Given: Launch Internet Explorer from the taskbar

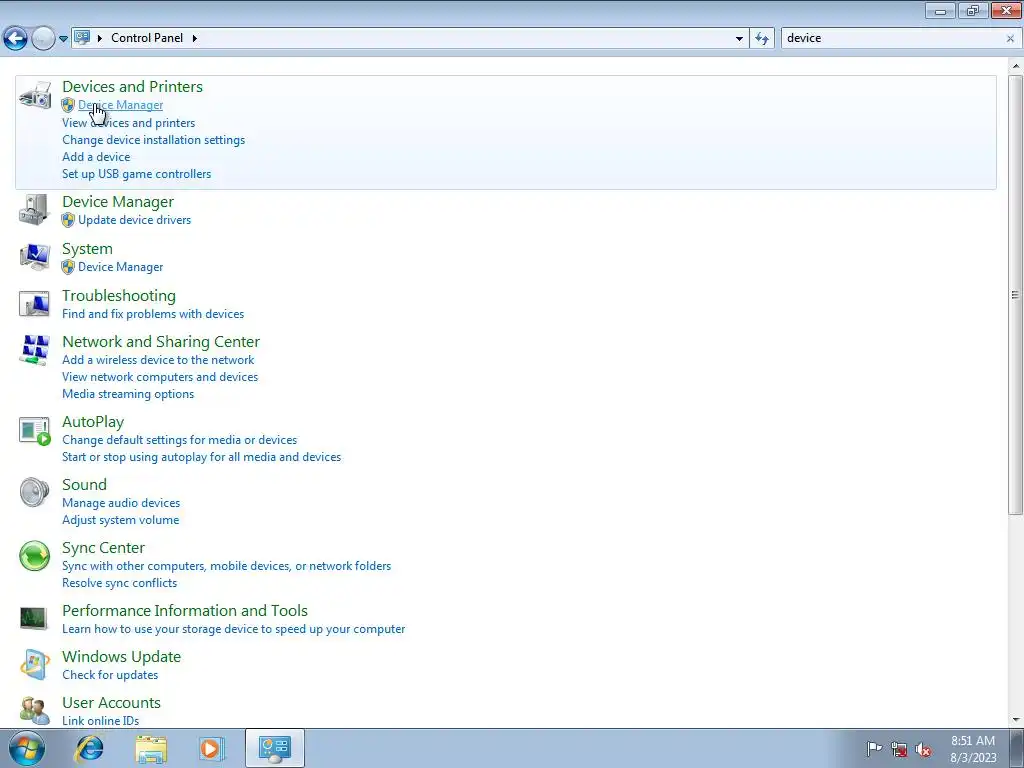Looking at the screenshot, I should (x=89, y=748).
